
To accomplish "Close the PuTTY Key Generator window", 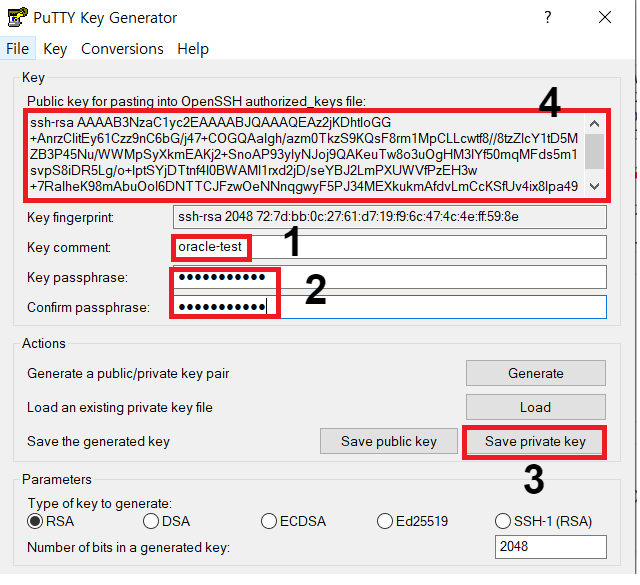I will pos(604,17).
